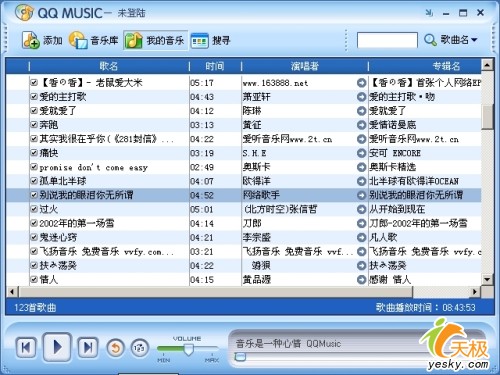Image resolution: width=500 pixels, height=375 pixels.
Task: Click the list's scroll down arrow
Action: pyautogui.click(x=487, y=279)
